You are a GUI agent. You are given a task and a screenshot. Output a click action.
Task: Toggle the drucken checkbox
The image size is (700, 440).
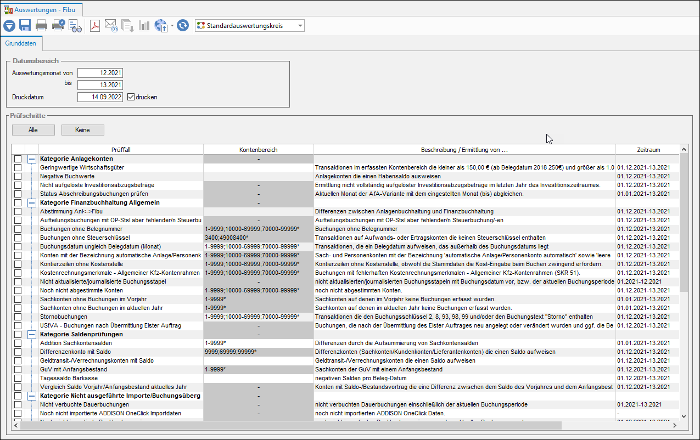pos(131,97)
